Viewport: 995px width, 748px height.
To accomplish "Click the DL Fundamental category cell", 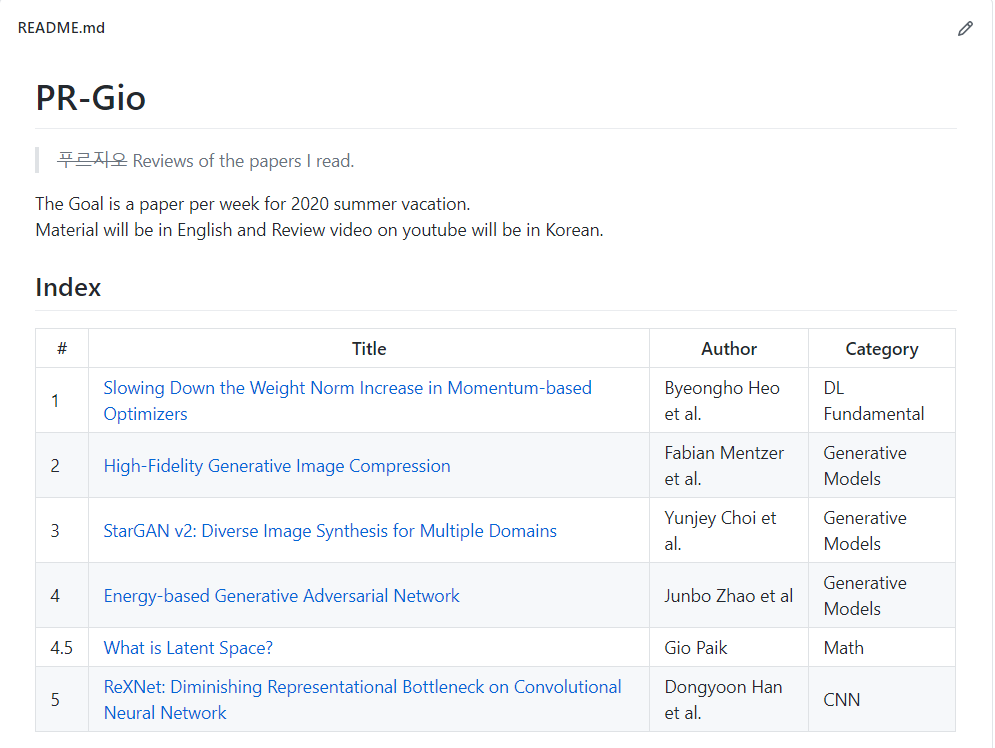I will (873, 400).
